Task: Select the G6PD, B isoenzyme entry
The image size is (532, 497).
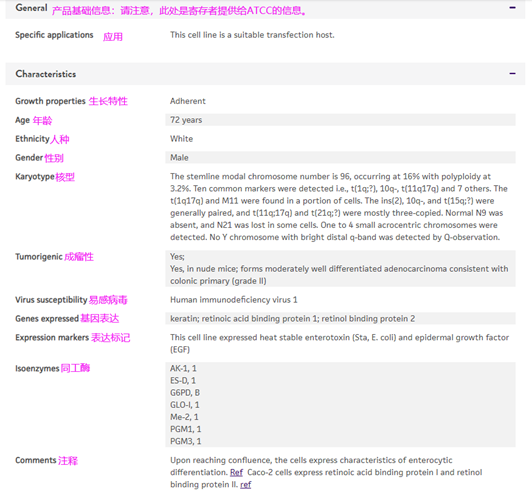Action: tap(185, 393)
